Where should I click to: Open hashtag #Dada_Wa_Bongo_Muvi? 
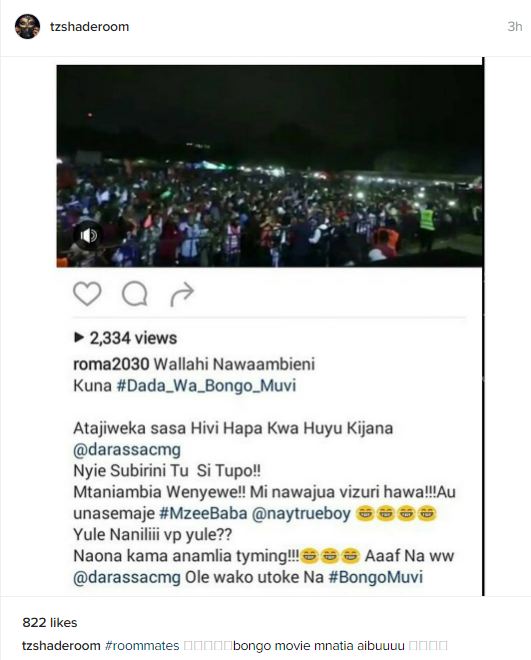coord(206,386)
